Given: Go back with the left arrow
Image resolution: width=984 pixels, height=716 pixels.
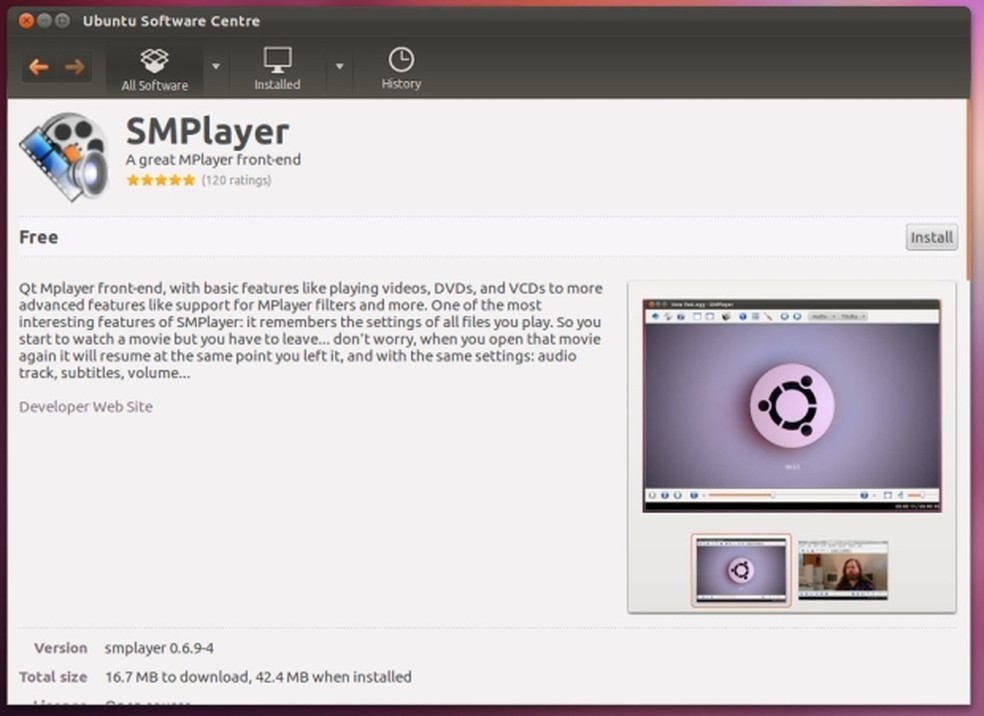Looking at the screenshot, I should [39, 67].
